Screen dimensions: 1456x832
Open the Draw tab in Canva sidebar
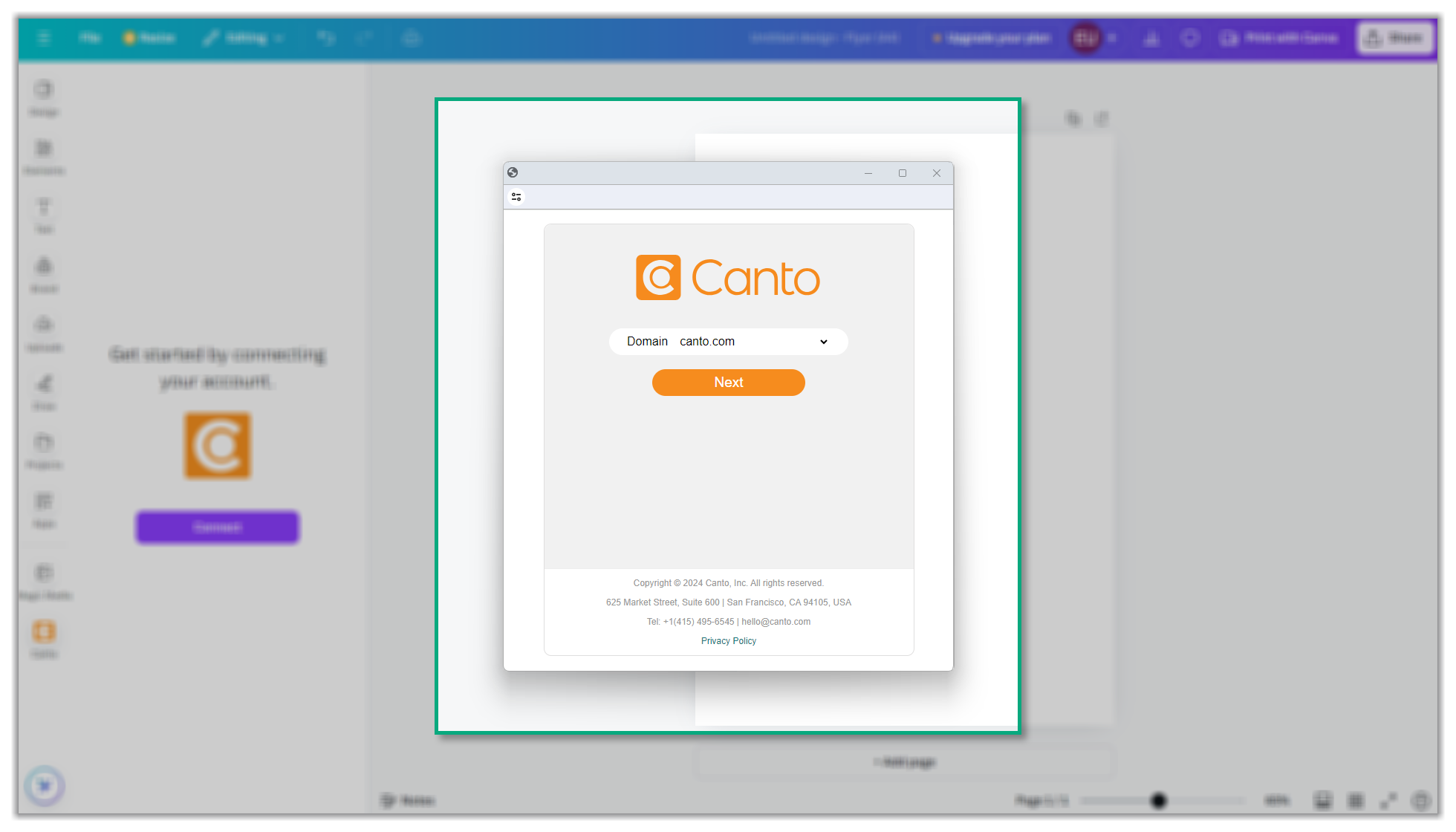pos(44,392)
